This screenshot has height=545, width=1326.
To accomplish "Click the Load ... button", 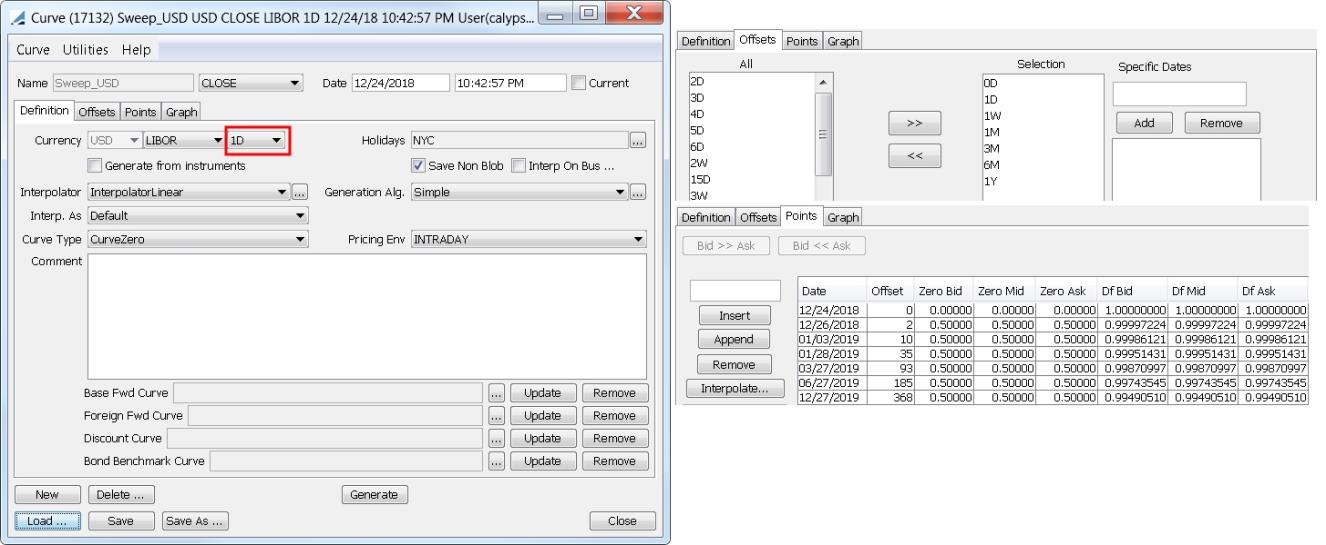I will click(47, 520).
